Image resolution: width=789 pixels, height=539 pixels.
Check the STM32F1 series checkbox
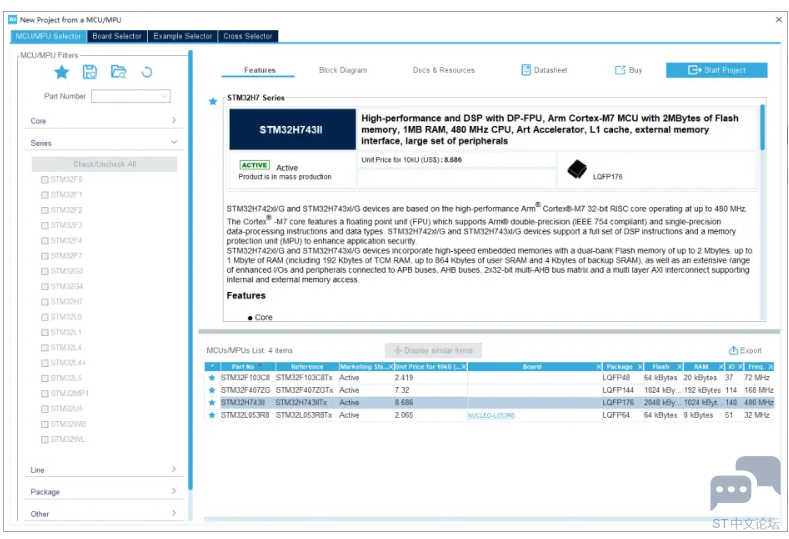pyautogui.click(x=45, y=195)
